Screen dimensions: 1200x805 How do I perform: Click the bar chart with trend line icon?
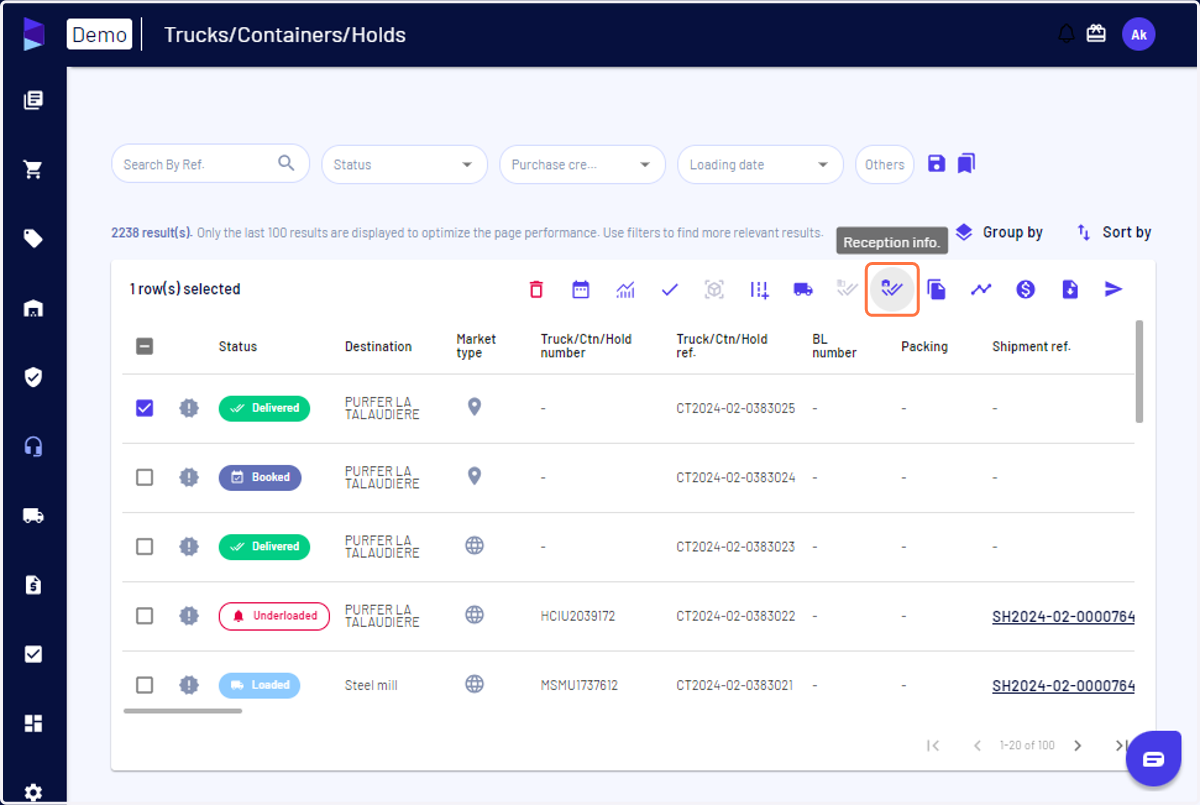[x=626, y=290]
